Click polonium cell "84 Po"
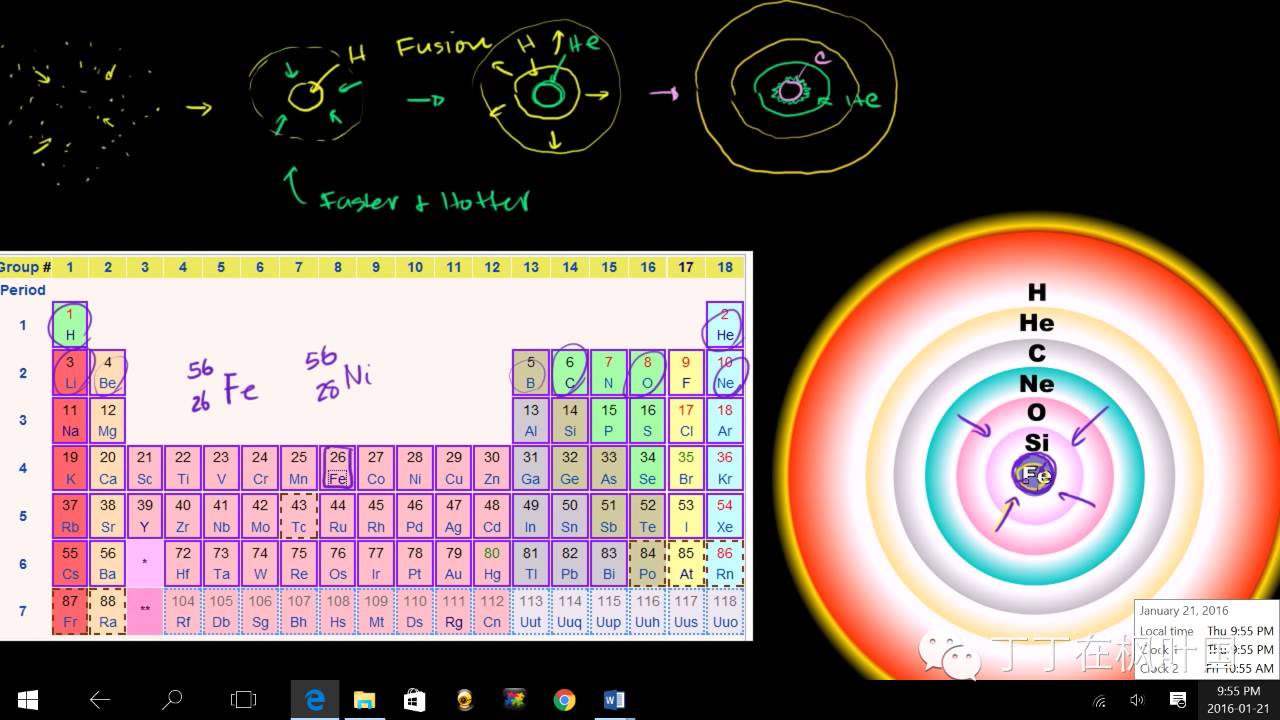The height and width of the screenshot is (720, 1280). (x=647, y=564)
